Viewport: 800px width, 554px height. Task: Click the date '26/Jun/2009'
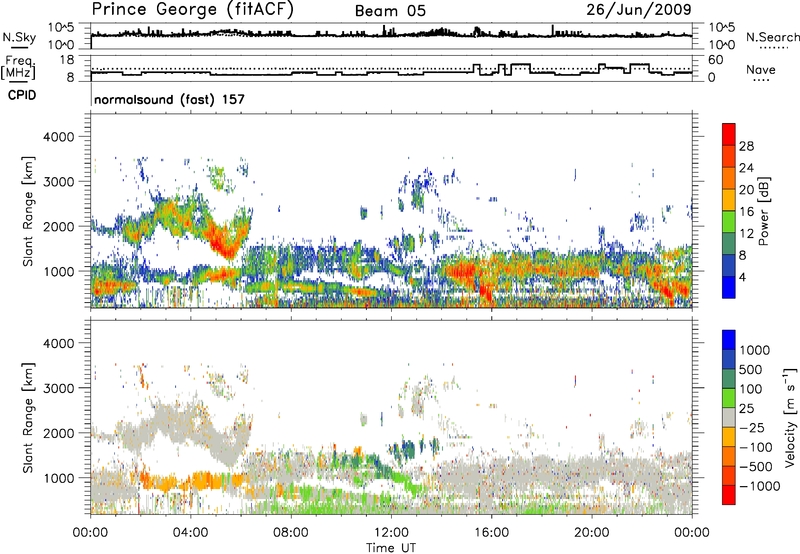[639, 10]
